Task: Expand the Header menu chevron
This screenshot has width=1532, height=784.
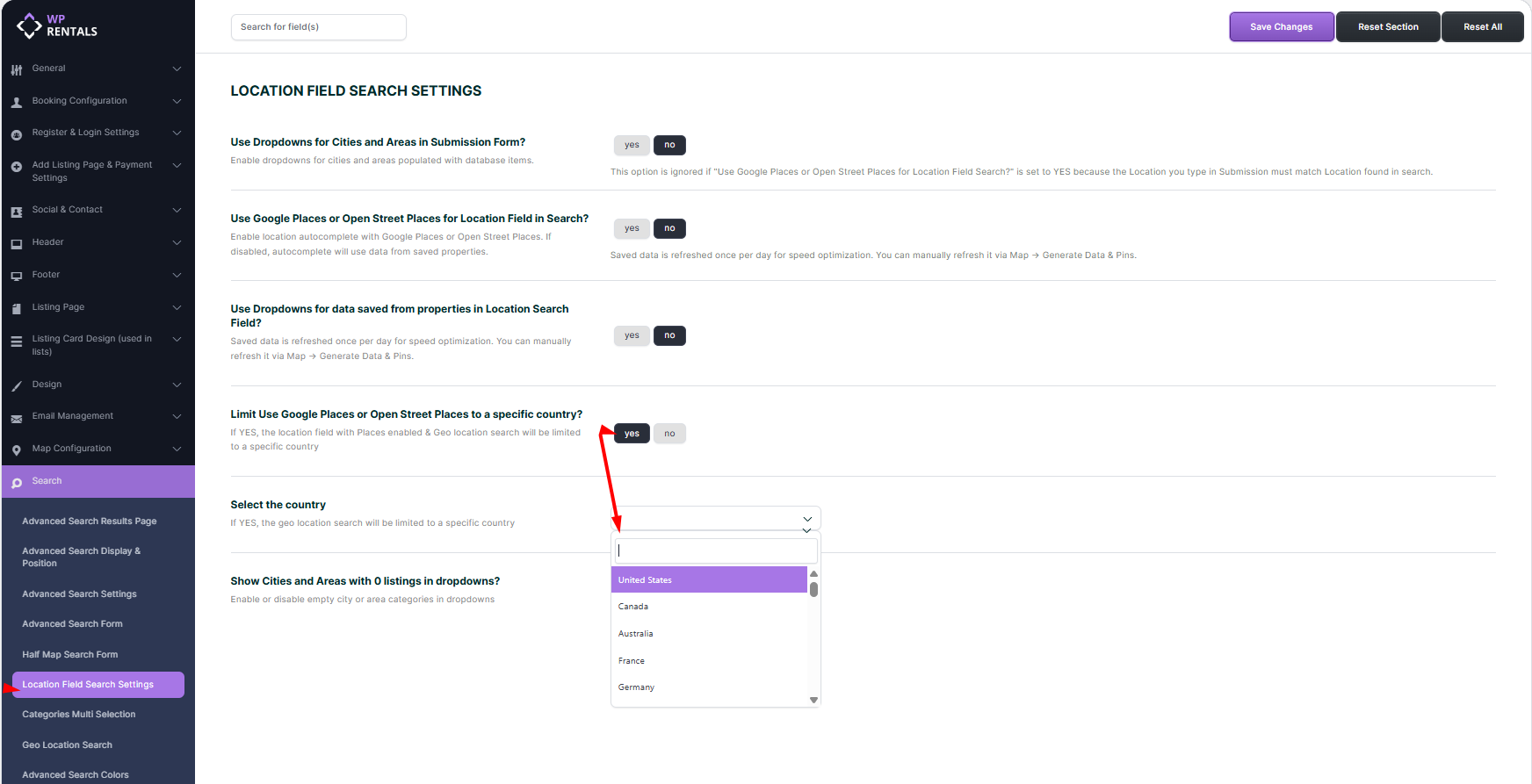Action: click(177, 242)
